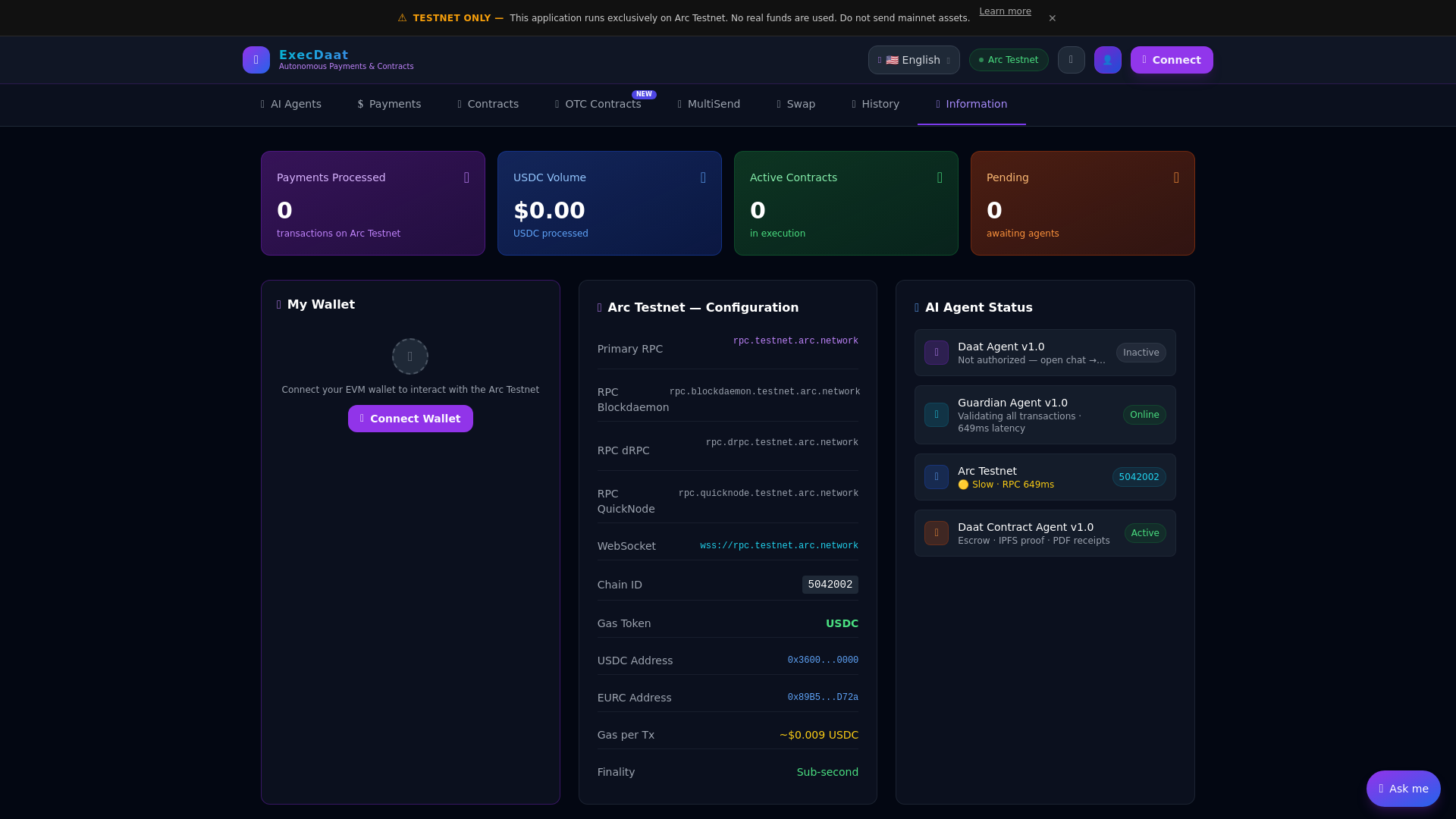Click rpc.blockdaemon.testnet.arc.network value
This screenshot has width=1456, height=819.
pyautogui.click(x=764, y=392)
